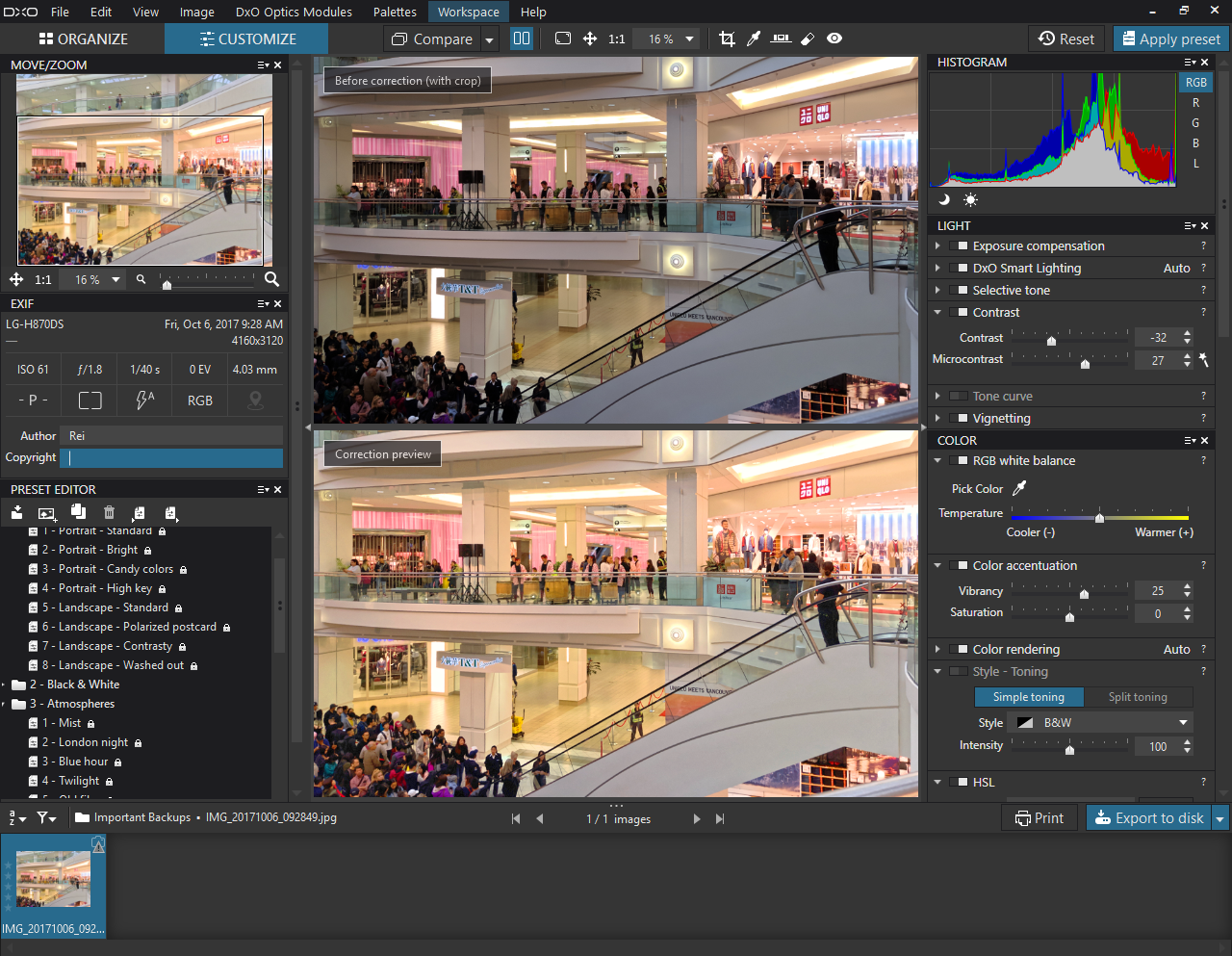Collapse the Atmospheres preset folder

coord(4,705)
